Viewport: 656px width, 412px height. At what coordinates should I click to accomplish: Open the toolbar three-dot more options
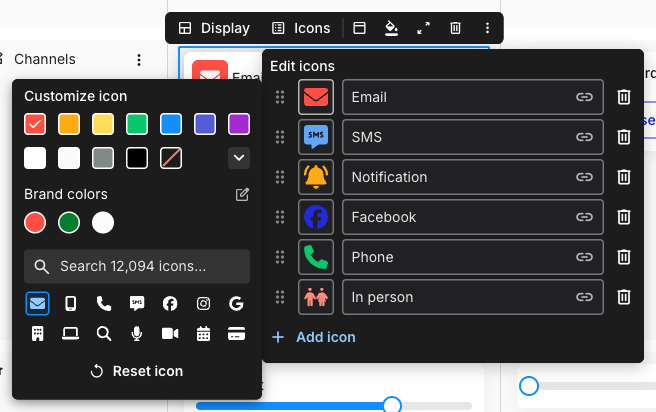tap(487, 28)
